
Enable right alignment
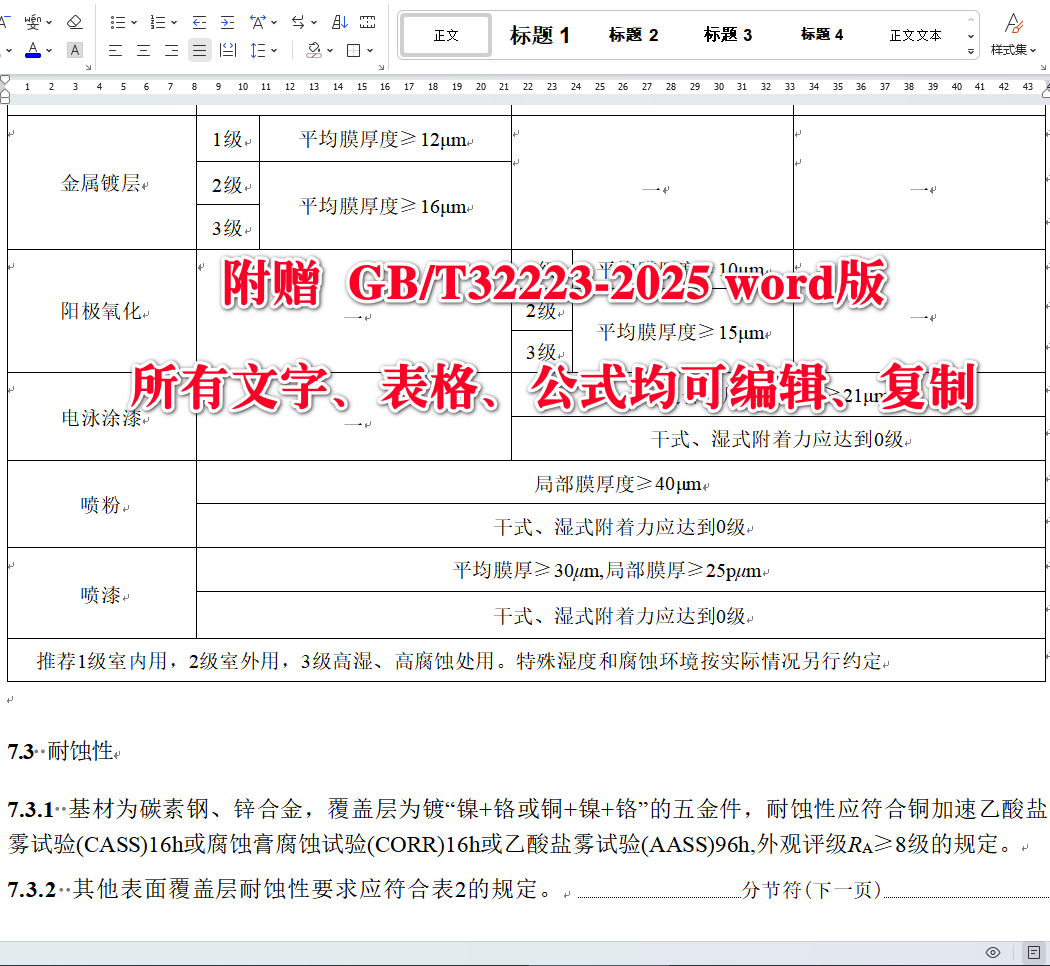click(x=170, y=49)
